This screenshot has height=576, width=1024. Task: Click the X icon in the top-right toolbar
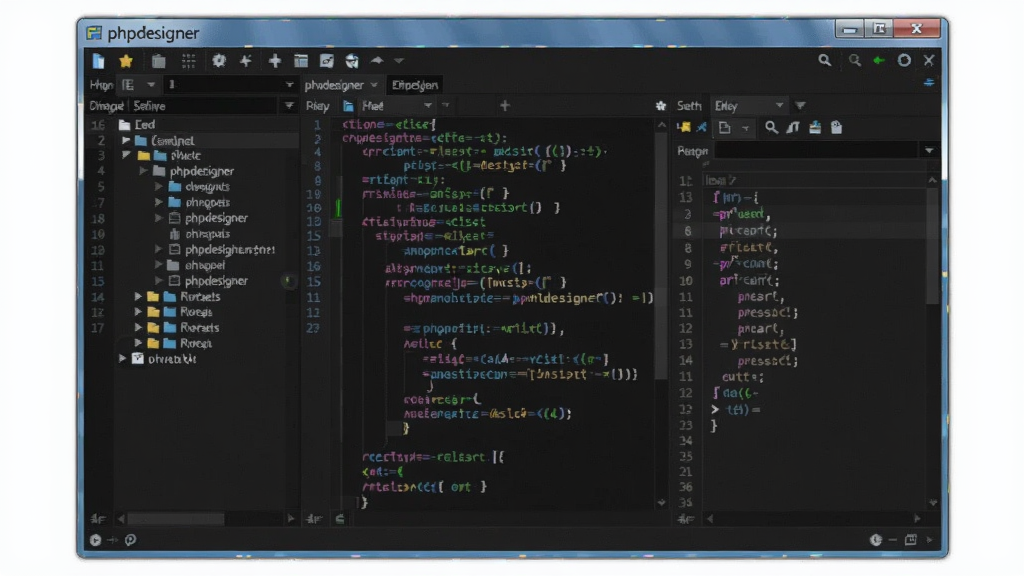click(929, 60)
